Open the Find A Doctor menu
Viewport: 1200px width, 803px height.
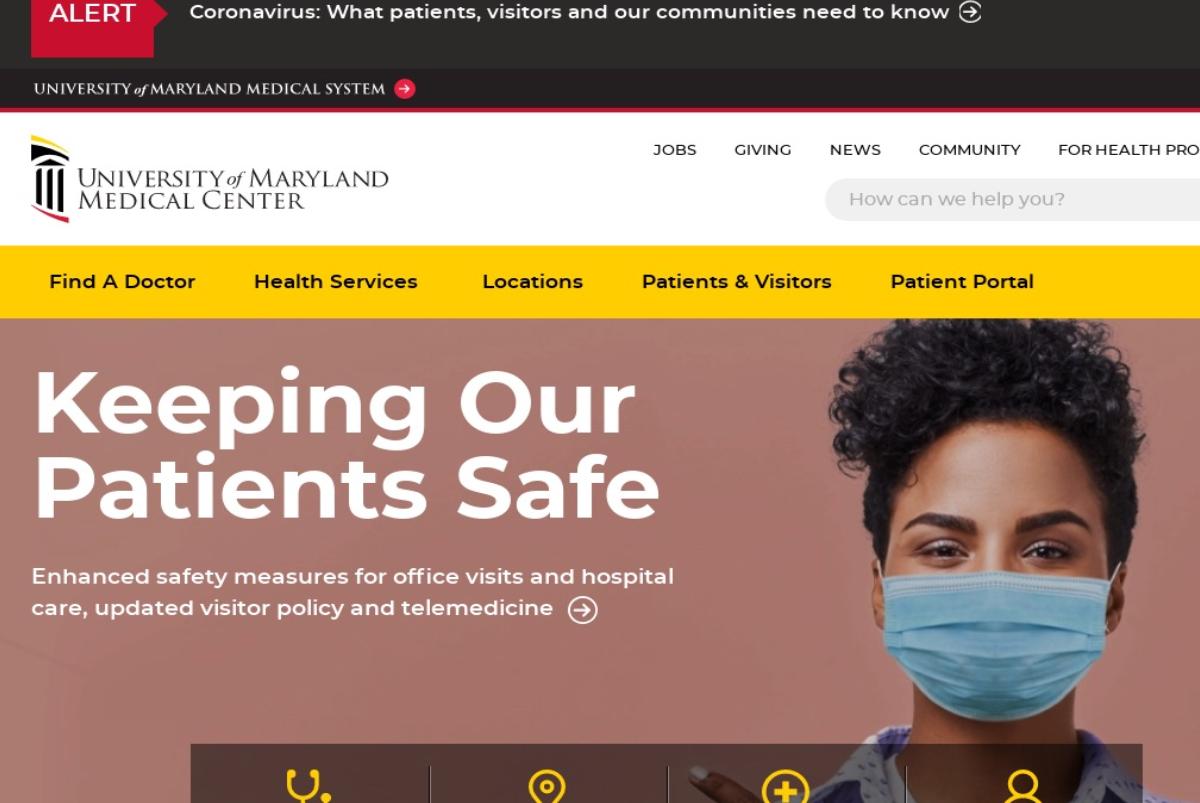coord(122,282)
